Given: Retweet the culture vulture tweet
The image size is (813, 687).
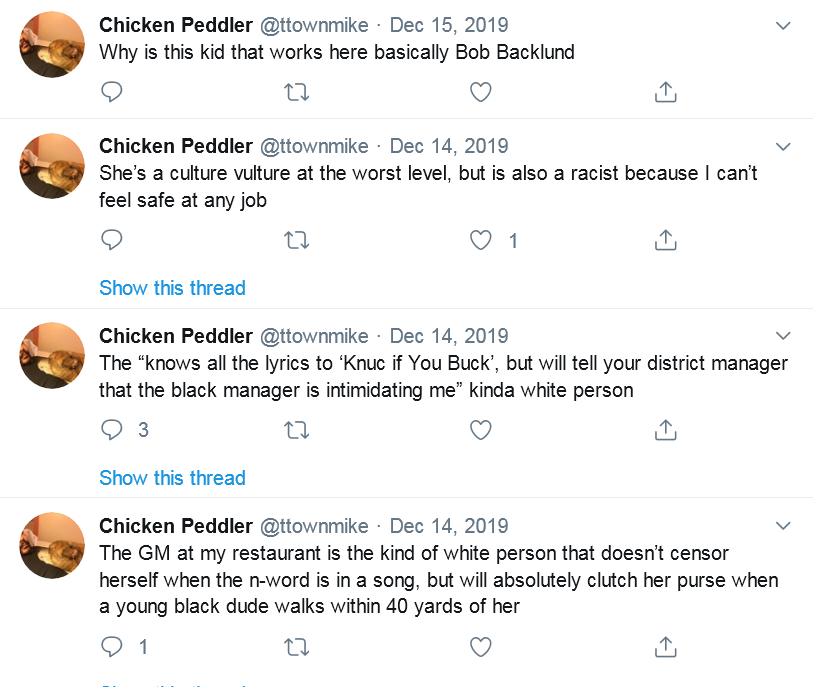Looking at the screenshot, I should point(297,241).
